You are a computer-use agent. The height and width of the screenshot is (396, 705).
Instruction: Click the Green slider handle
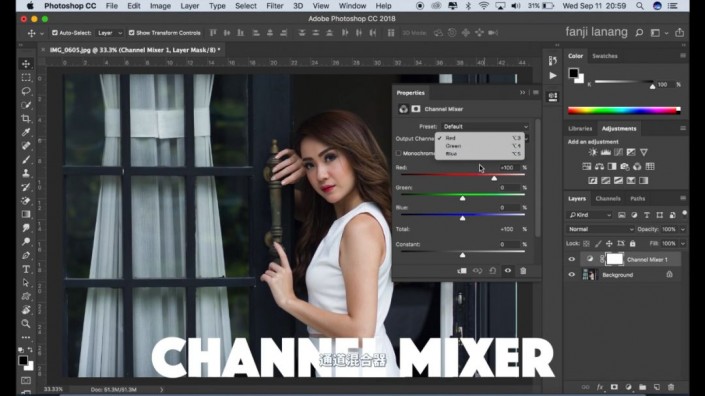click(x=462, y=198)
